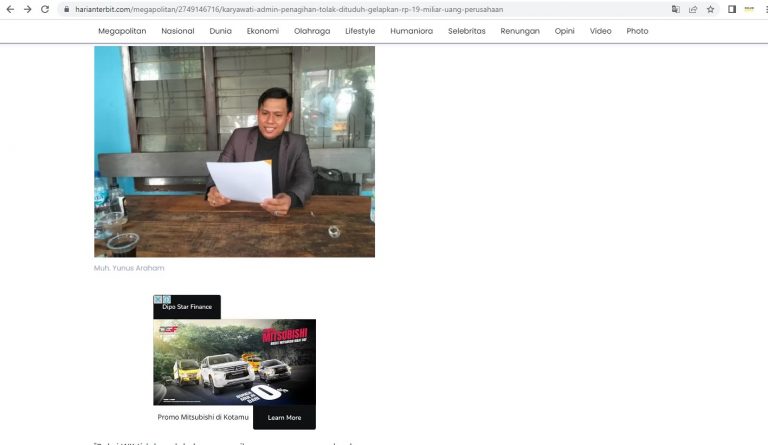Open the Selebritas section
Image resolution: width=768 pixels, height=445 pixels.
[466, 31]
